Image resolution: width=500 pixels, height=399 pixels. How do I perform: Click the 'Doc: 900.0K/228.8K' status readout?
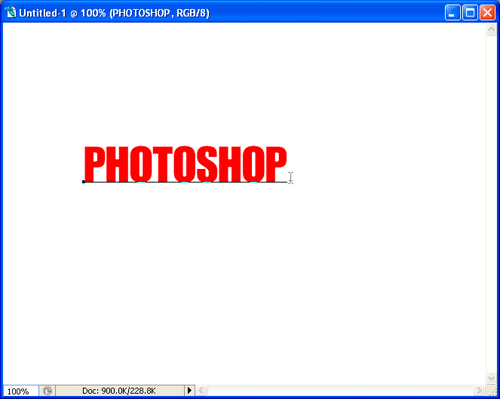119,391
